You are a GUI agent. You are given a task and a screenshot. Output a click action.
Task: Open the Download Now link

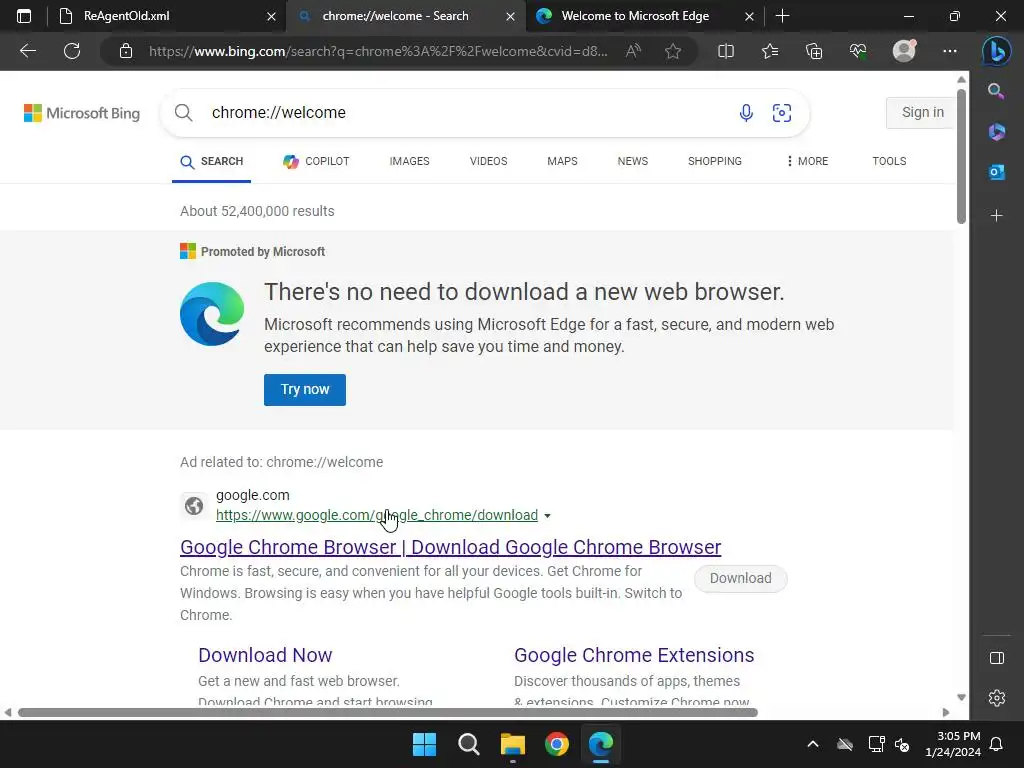pyautogui.click(x=265, y=655)
